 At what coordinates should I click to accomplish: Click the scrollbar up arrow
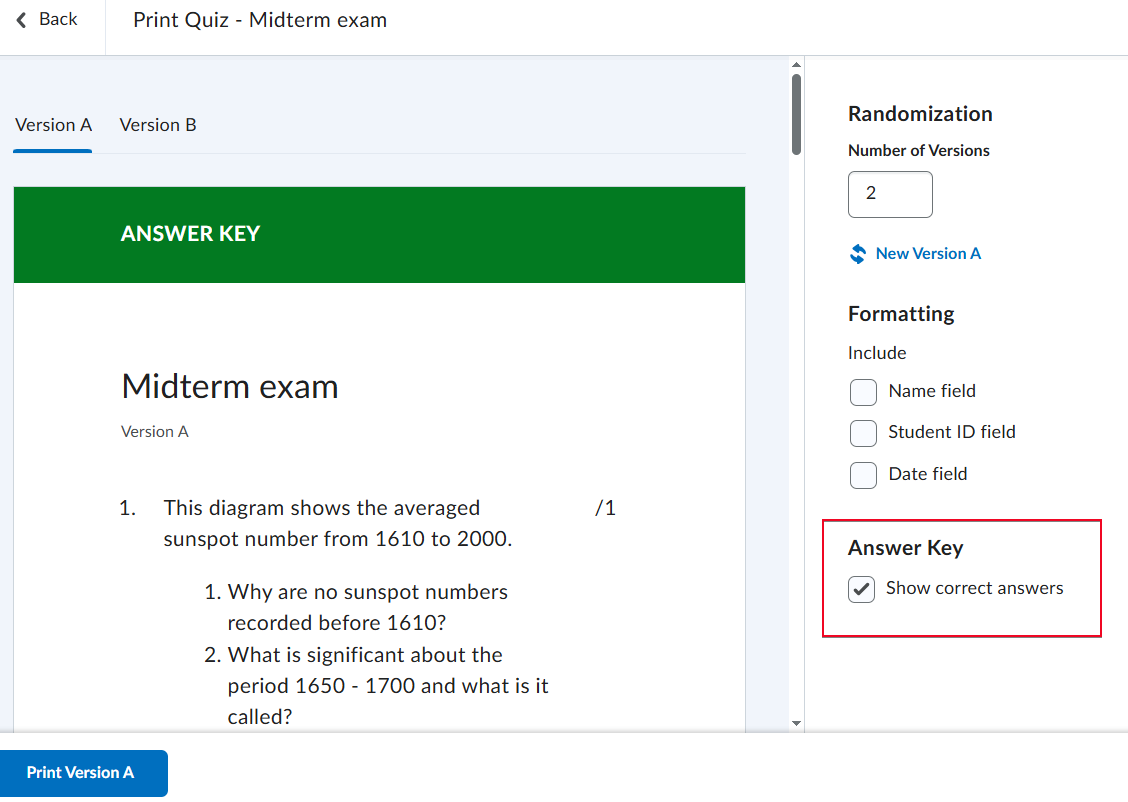(x=796, y=66)
